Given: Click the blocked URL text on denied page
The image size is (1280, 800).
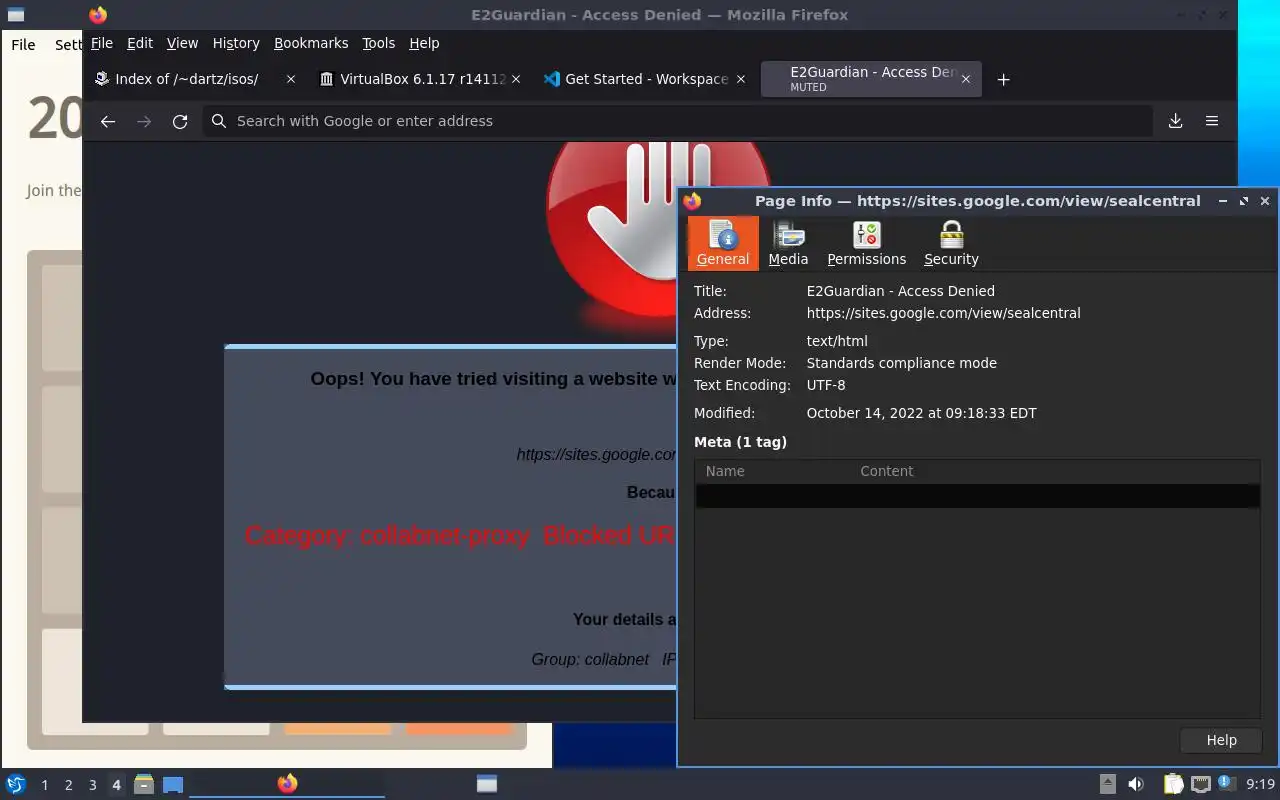Looking at the screenshot, I should (x=597, y=454).
